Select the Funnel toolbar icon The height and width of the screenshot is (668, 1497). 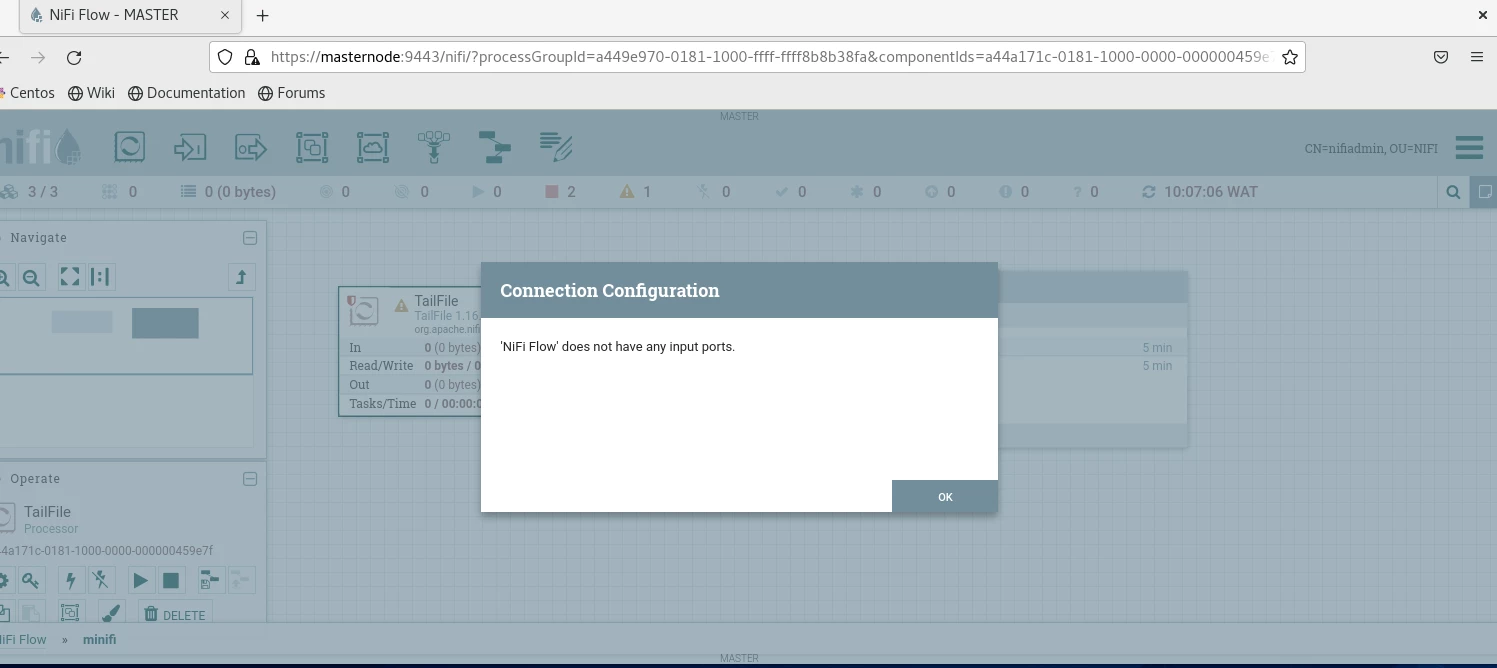point(434,147)
